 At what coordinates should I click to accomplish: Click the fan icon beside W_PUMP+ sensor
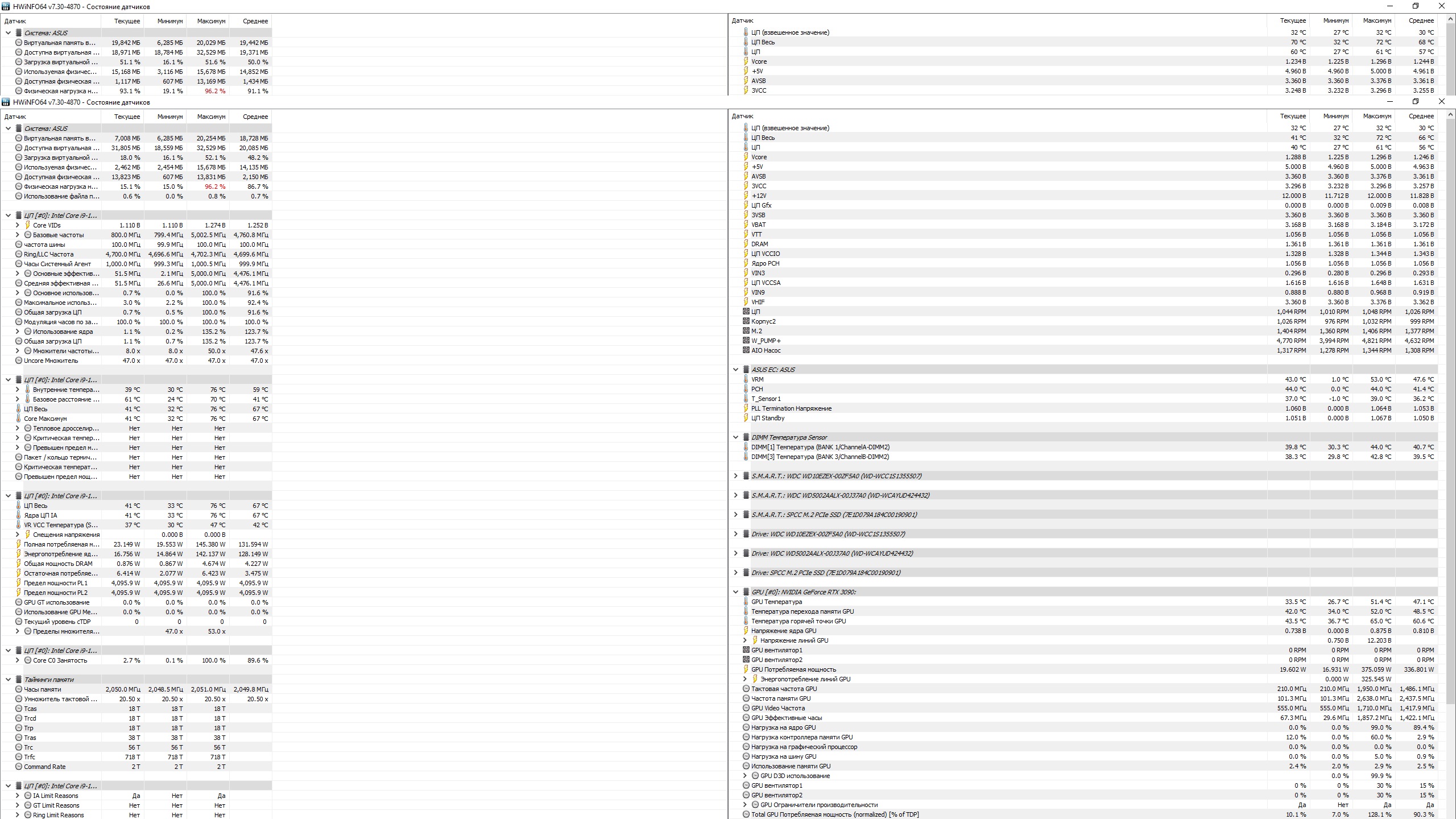pyautogui.click(x=746, y=341)
